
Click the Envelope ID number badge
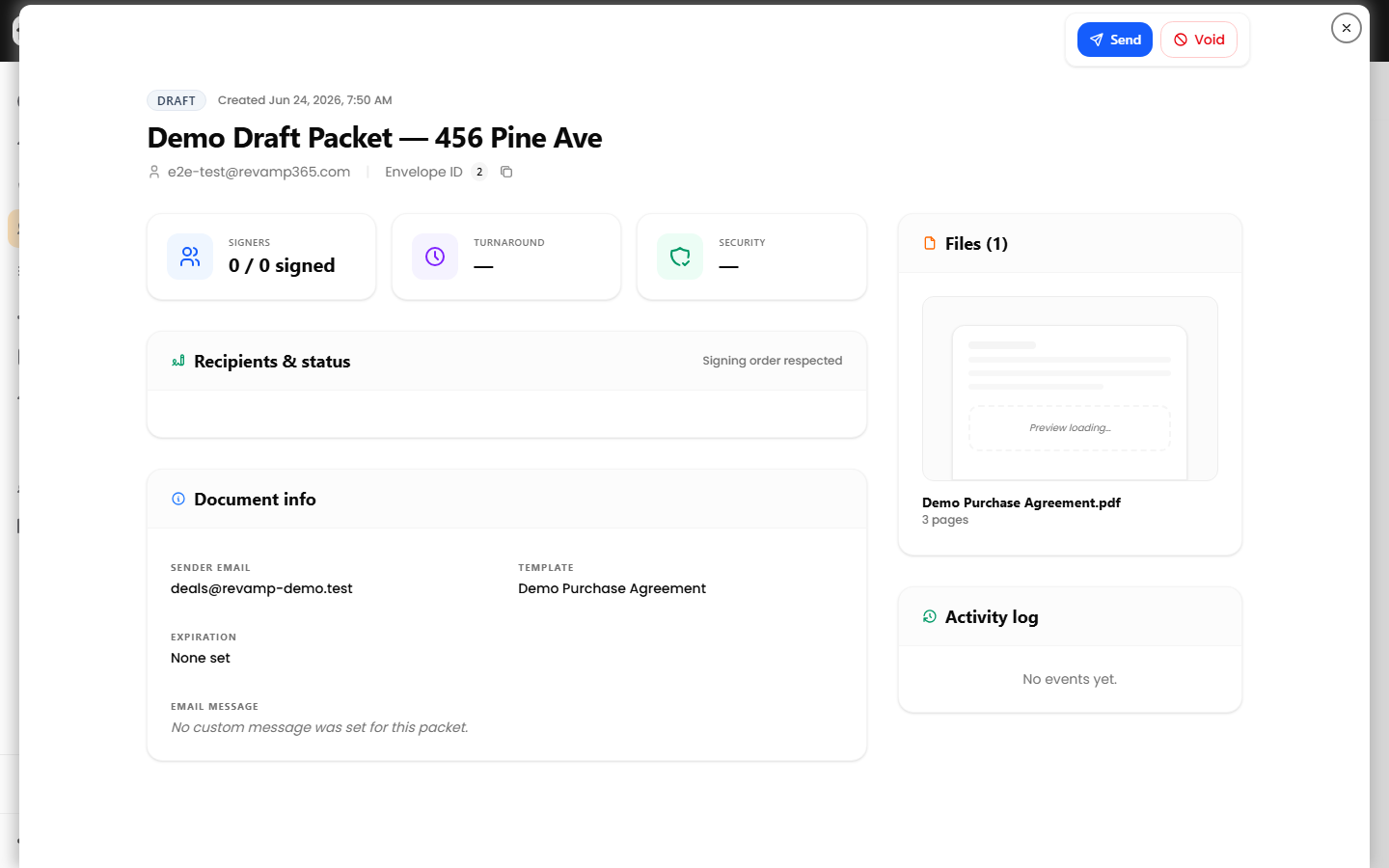click(479, 172)
